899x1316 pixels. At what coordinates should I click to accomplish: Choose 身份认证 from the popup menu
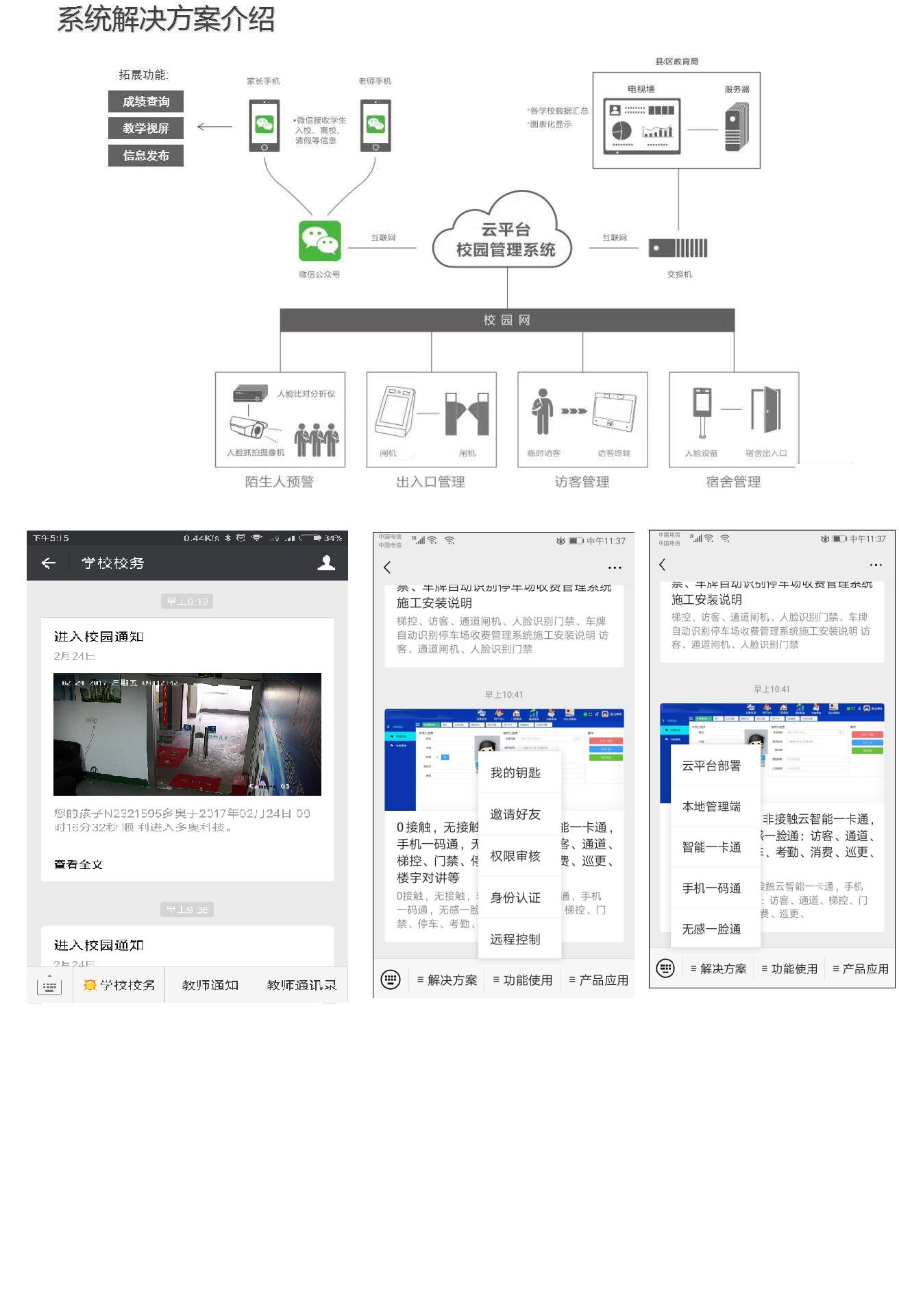click(519, 897)
